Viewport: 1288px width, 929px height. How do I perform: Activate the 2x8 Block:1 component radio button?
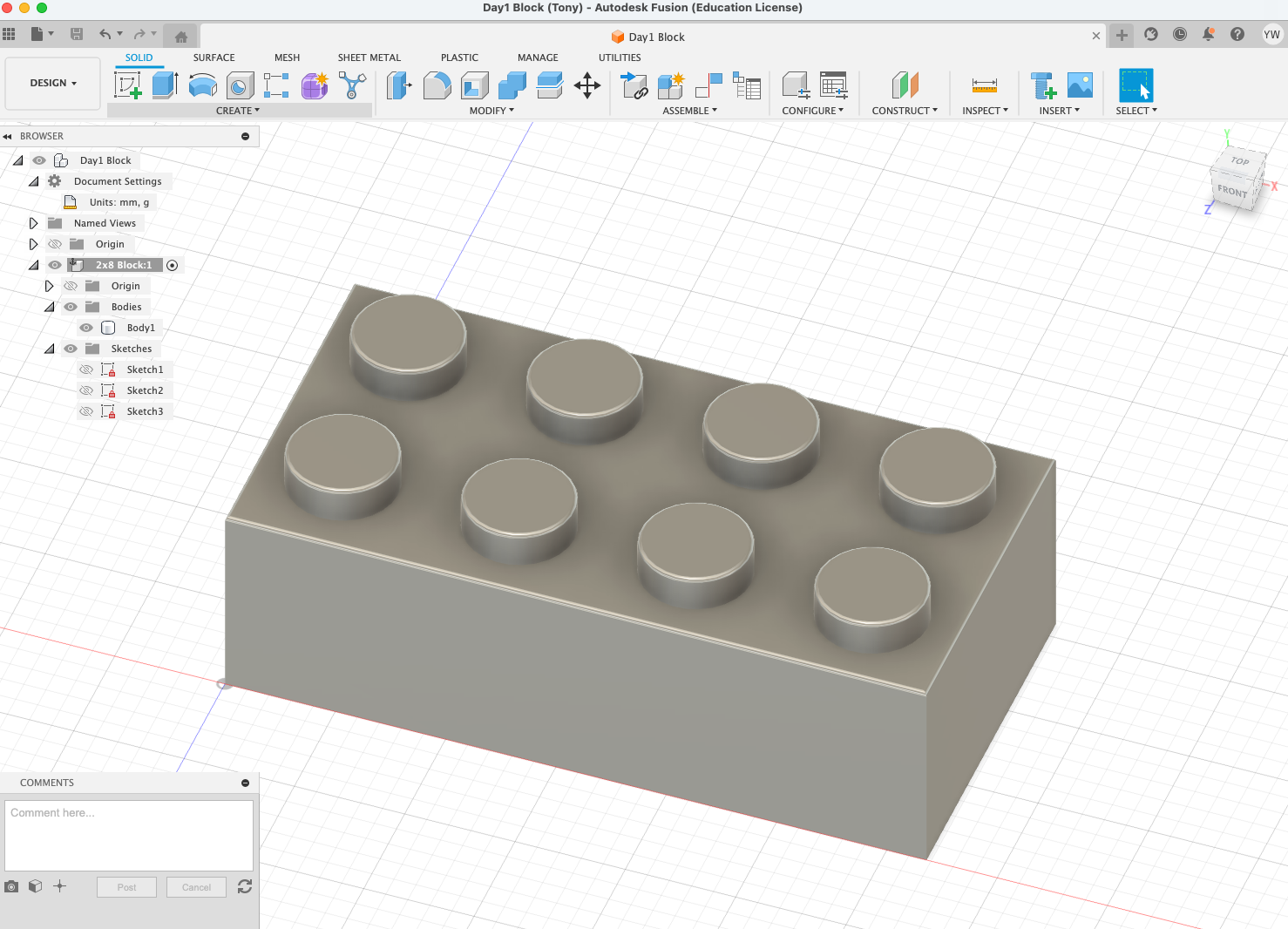point(173,266)
